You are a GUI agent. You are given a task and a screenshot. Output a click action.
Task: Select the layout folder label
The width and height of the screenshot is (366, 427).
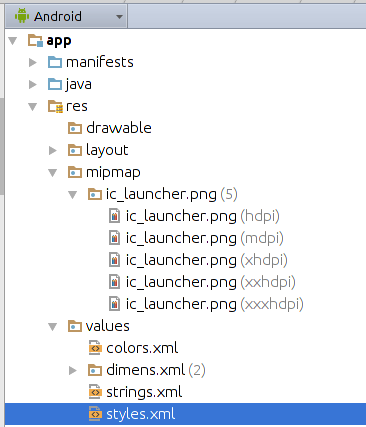coord(107,150)
